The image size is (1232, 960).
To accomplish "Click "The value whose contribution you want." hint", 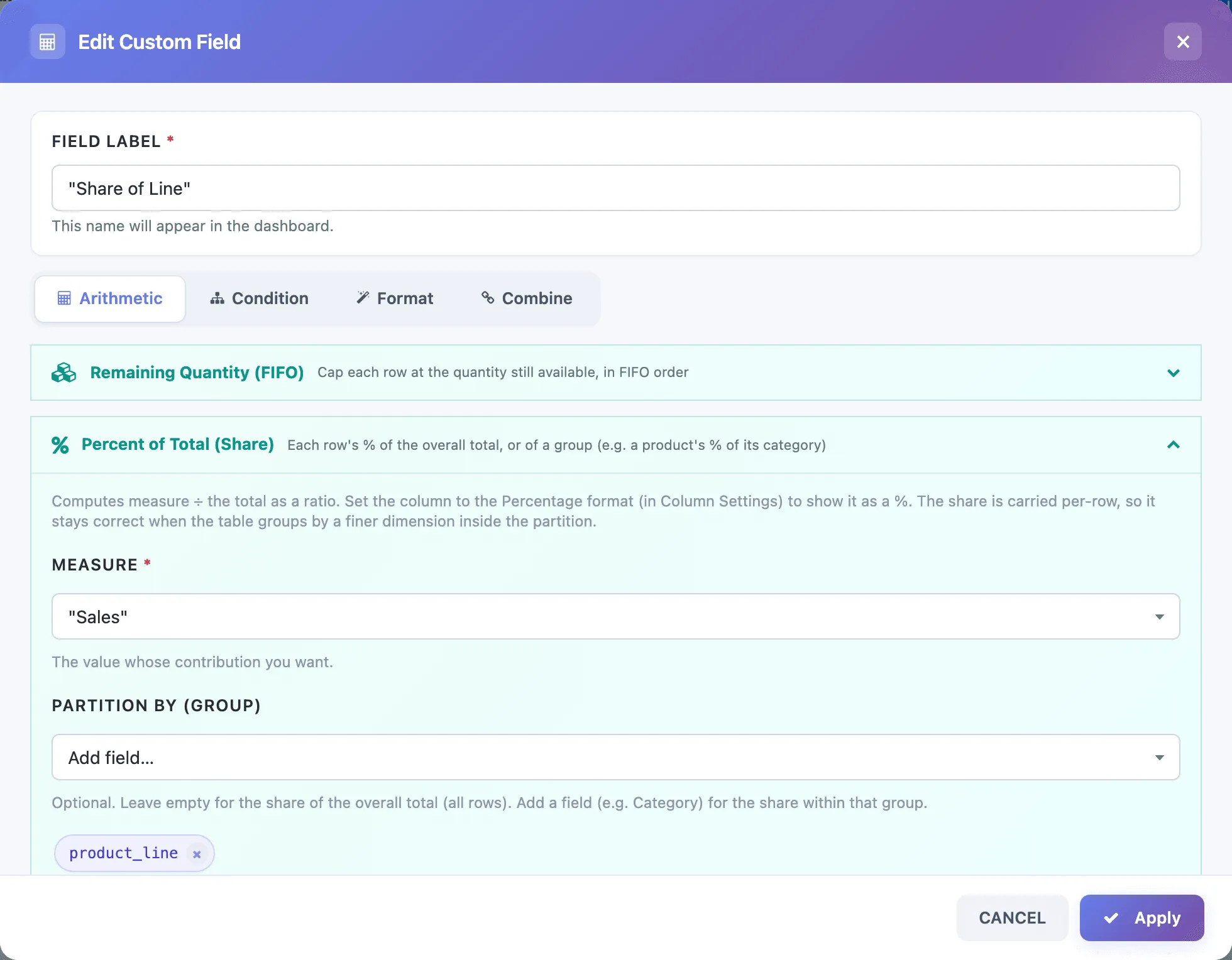I will pos(192,662).
